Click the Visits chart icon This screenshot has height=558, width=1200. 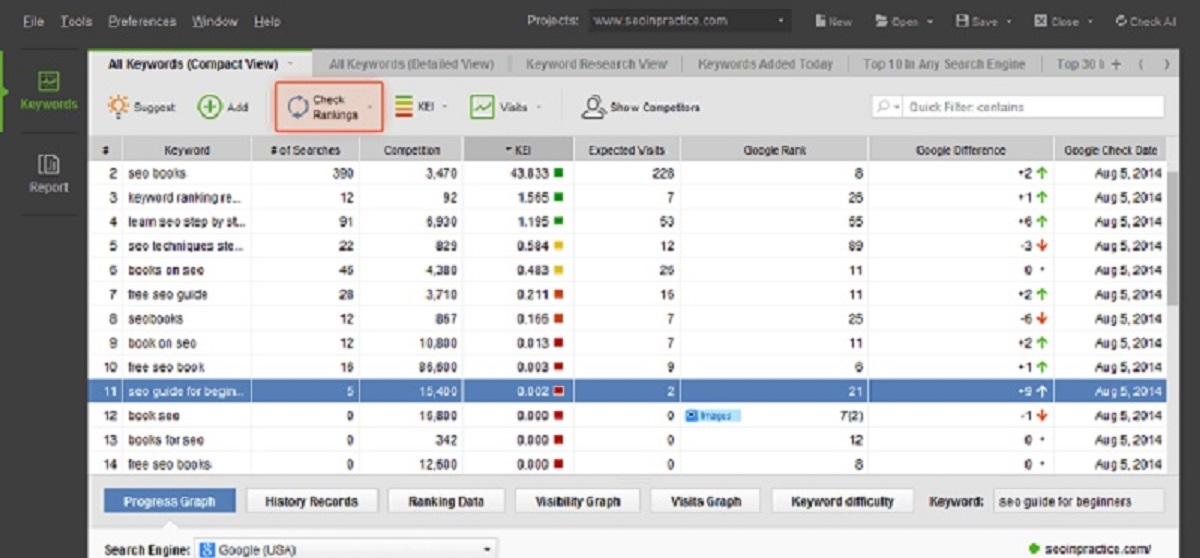tap(483, 107)
